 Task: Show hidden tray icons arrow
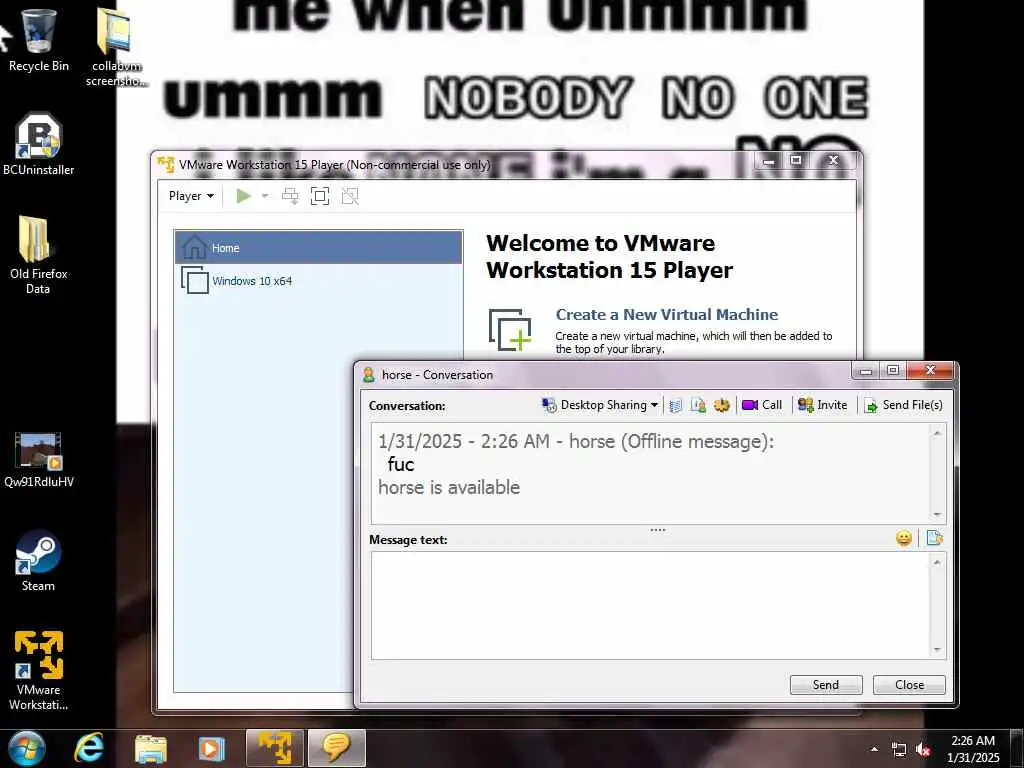click(874, 749)
